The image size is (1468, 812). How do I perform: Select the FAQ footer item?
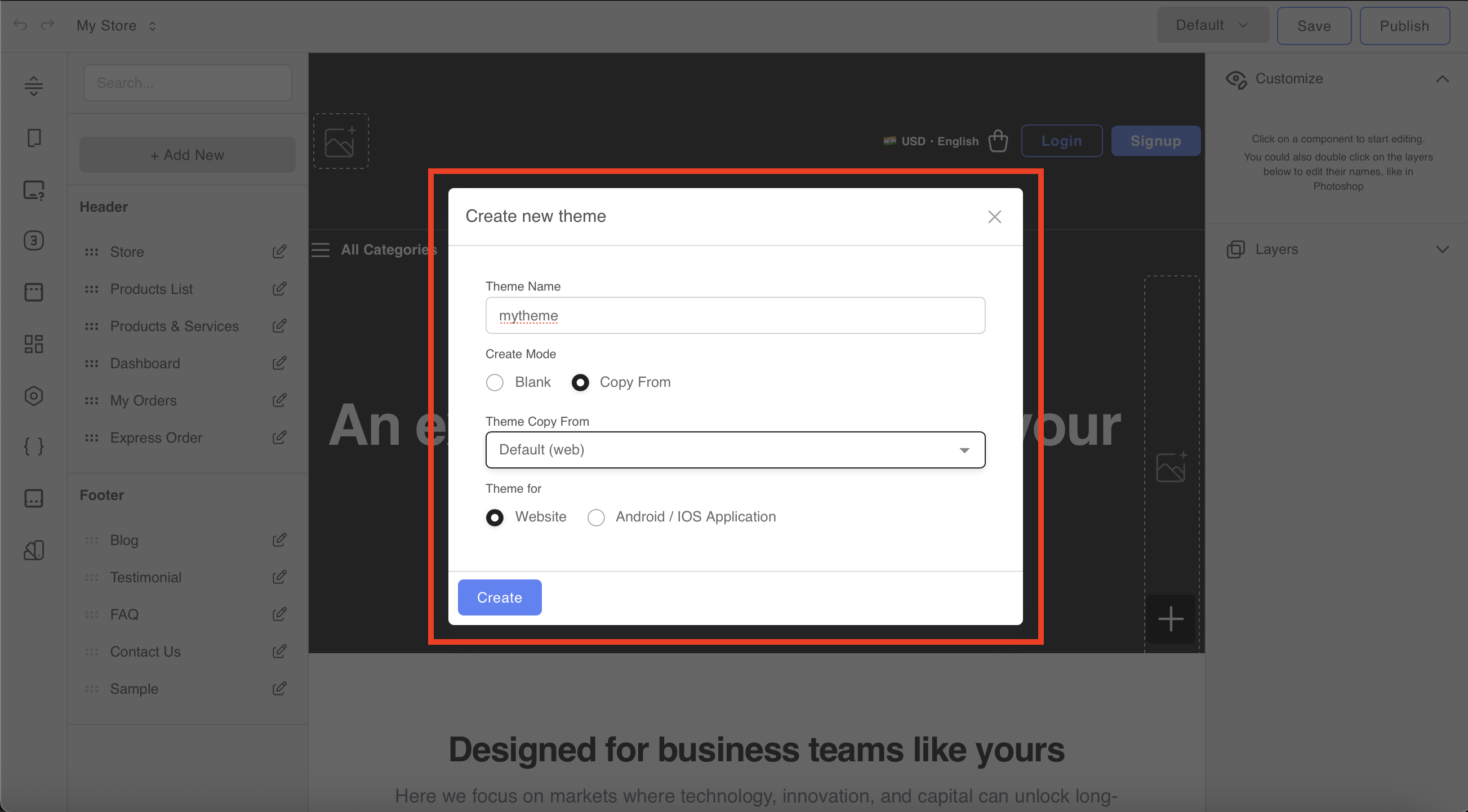pyautogui.click(x=124, y=614)
